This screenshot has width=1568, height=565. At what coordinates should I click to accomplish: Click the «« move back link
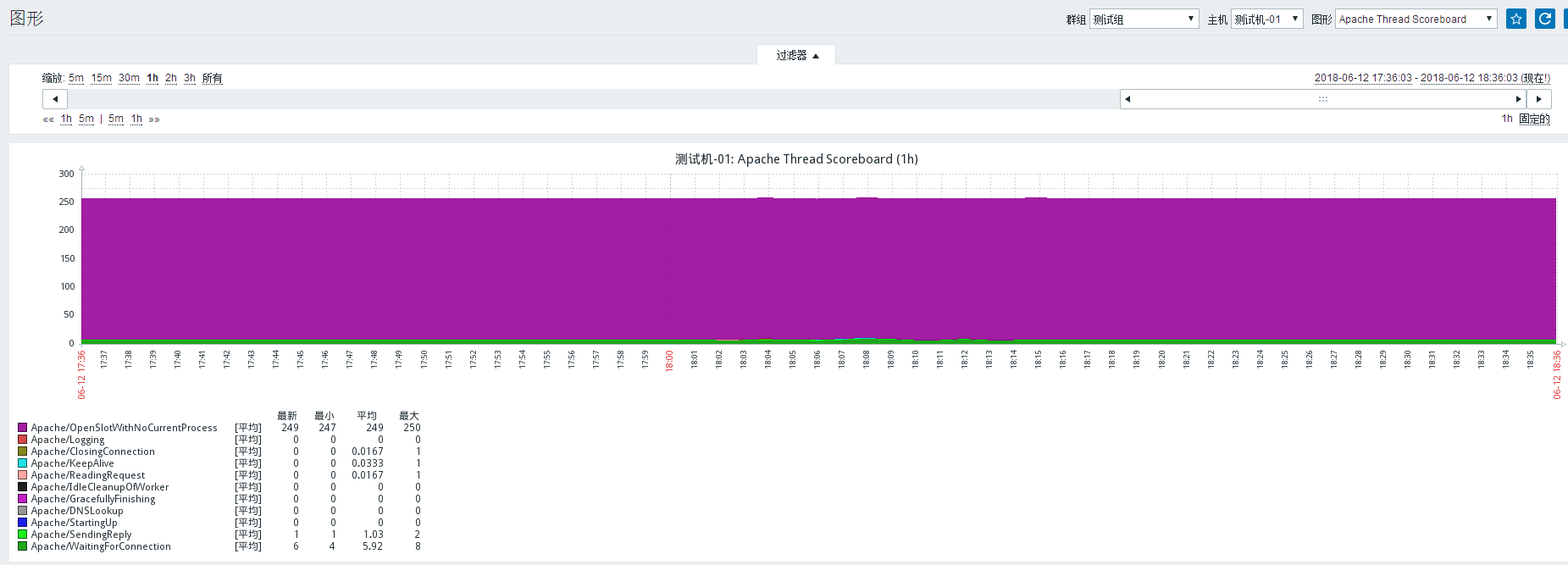(48, 119)
